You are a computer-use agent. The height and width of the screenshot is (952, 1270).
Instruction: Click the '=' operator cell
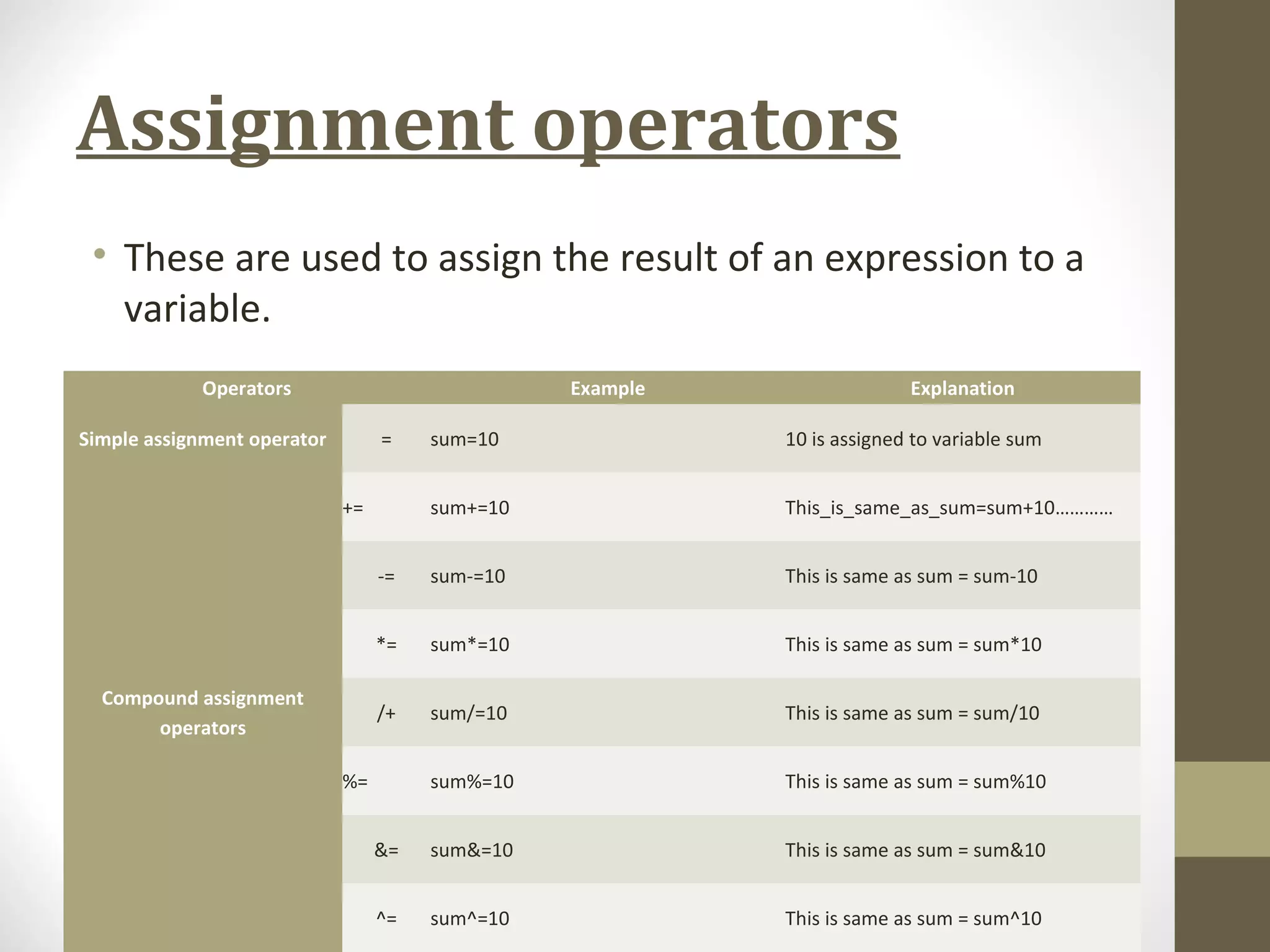386,439
